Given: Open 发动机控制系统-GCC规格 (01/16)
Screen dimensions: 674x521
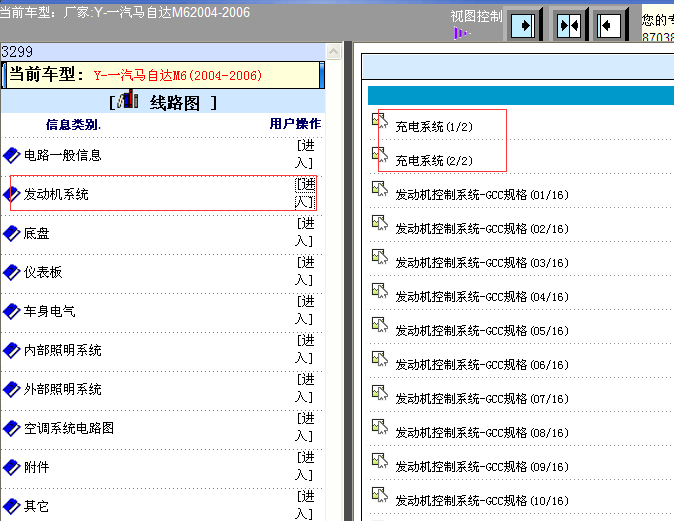Looking at the screenshot, I should pyautogui.click(x=482, y=195).
